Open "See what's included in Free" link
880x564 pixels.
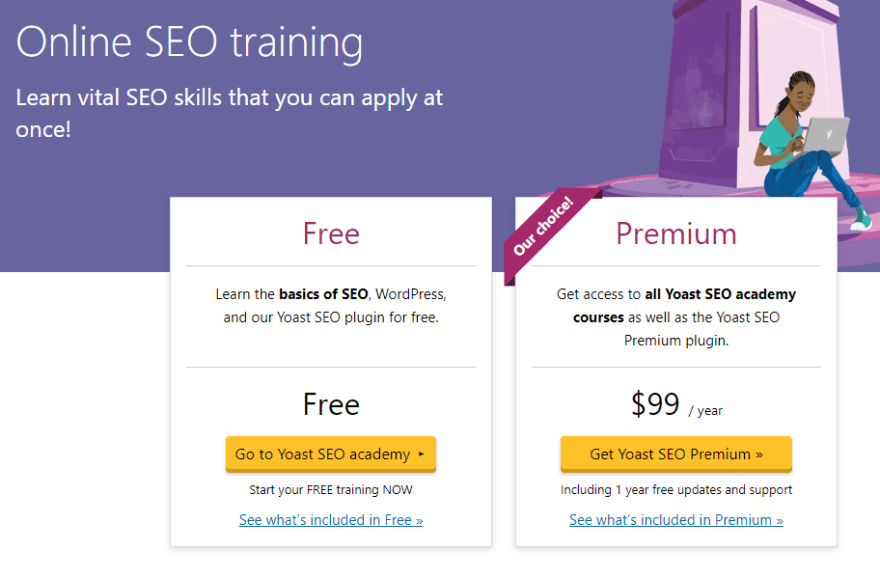[330, 520]
